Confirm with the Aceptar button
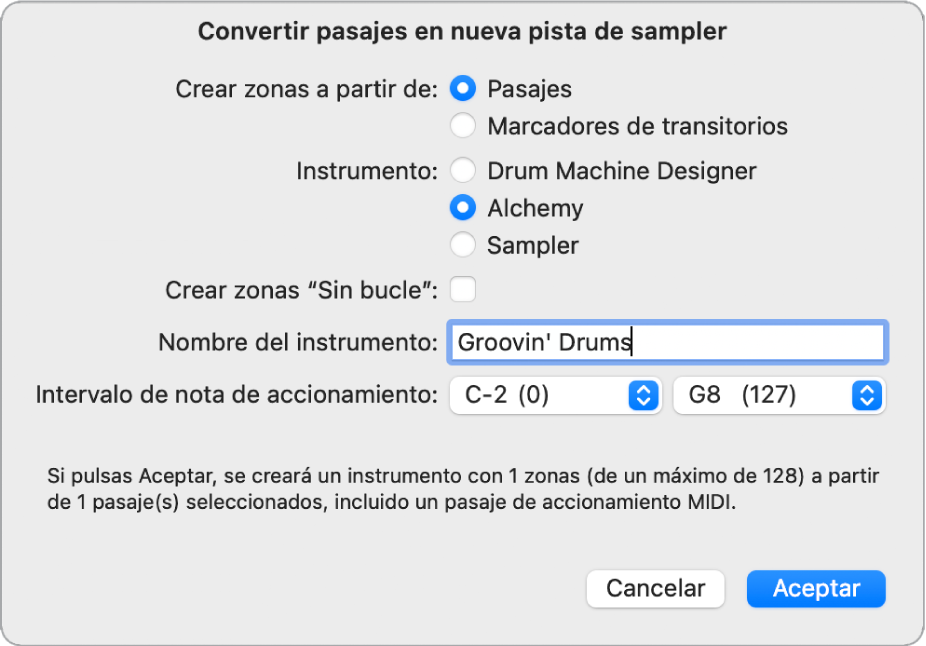 point(816,589)
